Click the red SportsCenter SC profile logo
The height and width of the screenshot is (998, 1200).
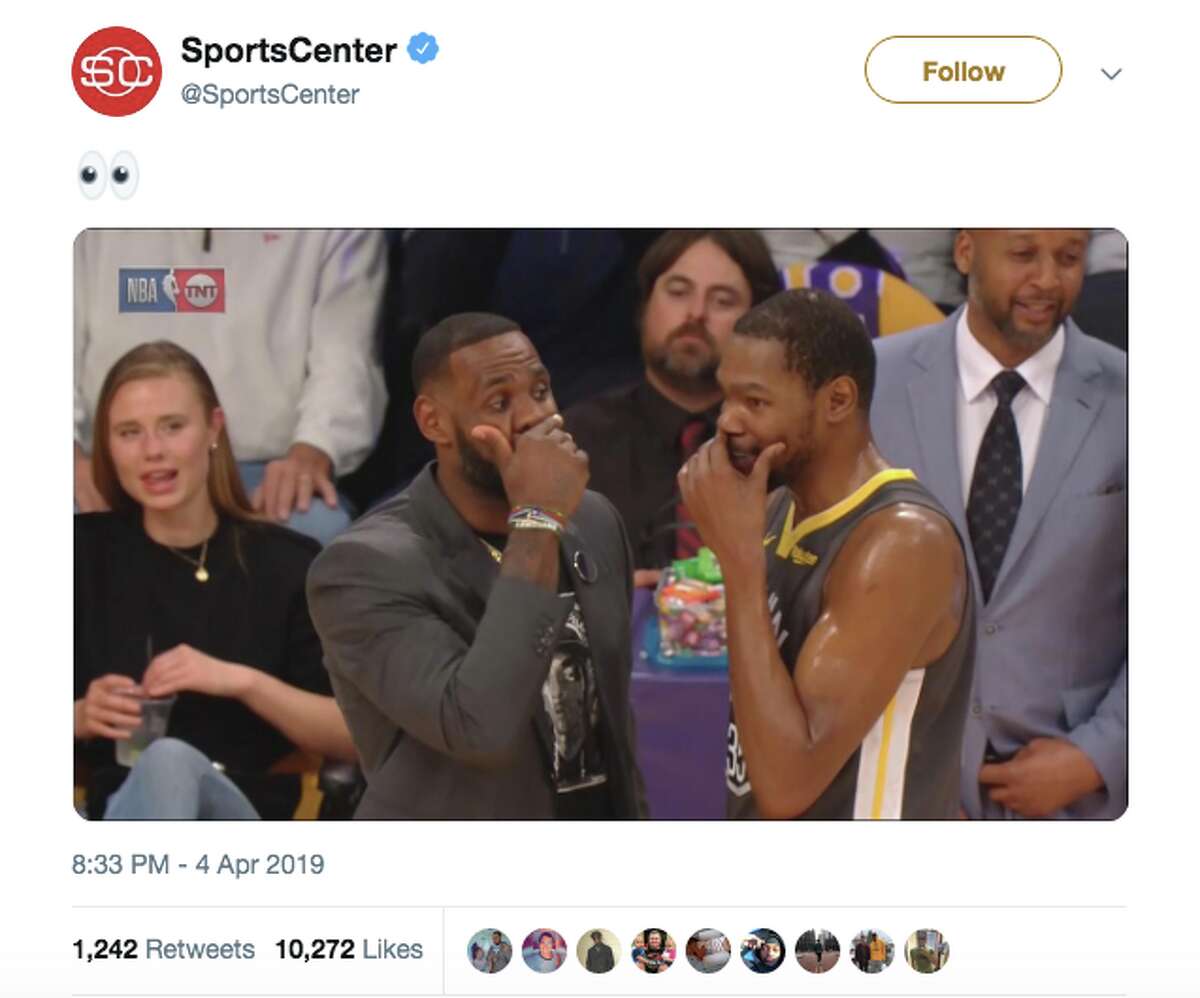pyautogui.click(x=116, y=71)
